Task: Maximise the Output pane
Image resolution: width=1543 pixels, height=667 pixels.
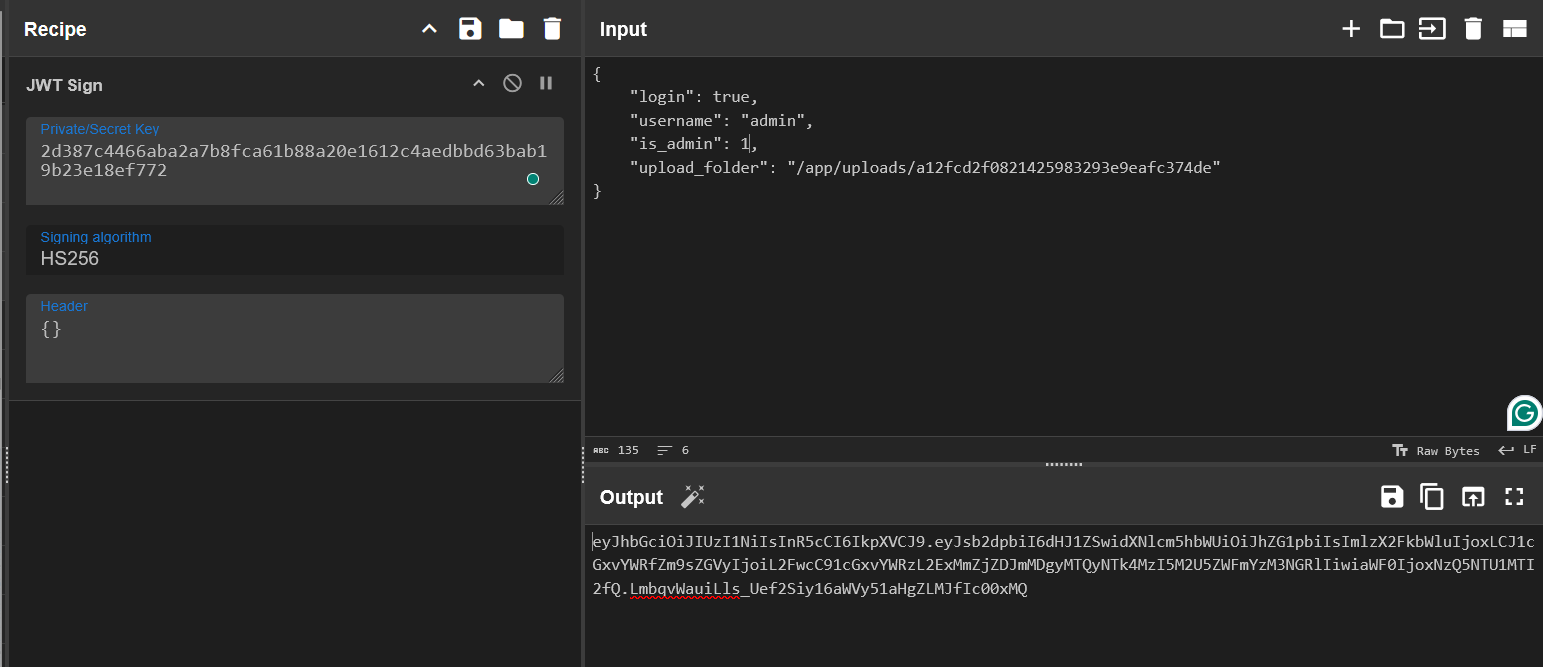Action: coord(1514,496)
